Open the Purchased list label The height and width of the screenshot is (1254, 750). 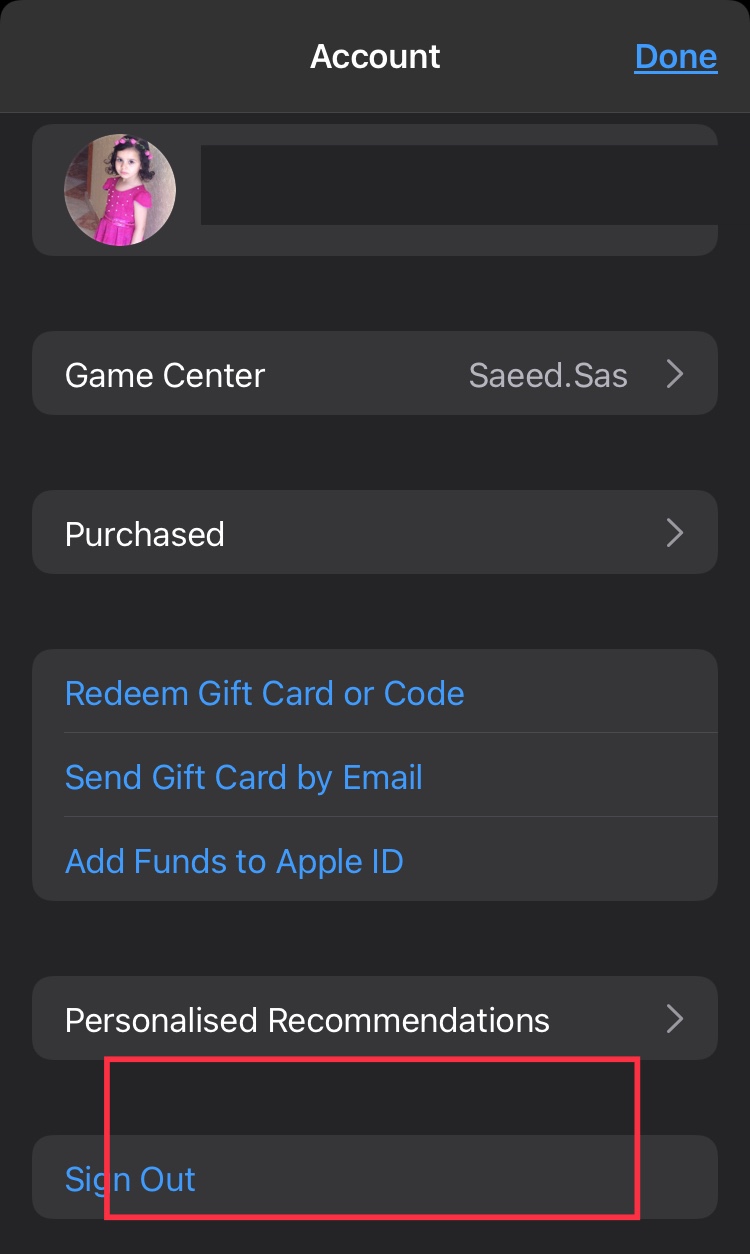click(145, 534)
